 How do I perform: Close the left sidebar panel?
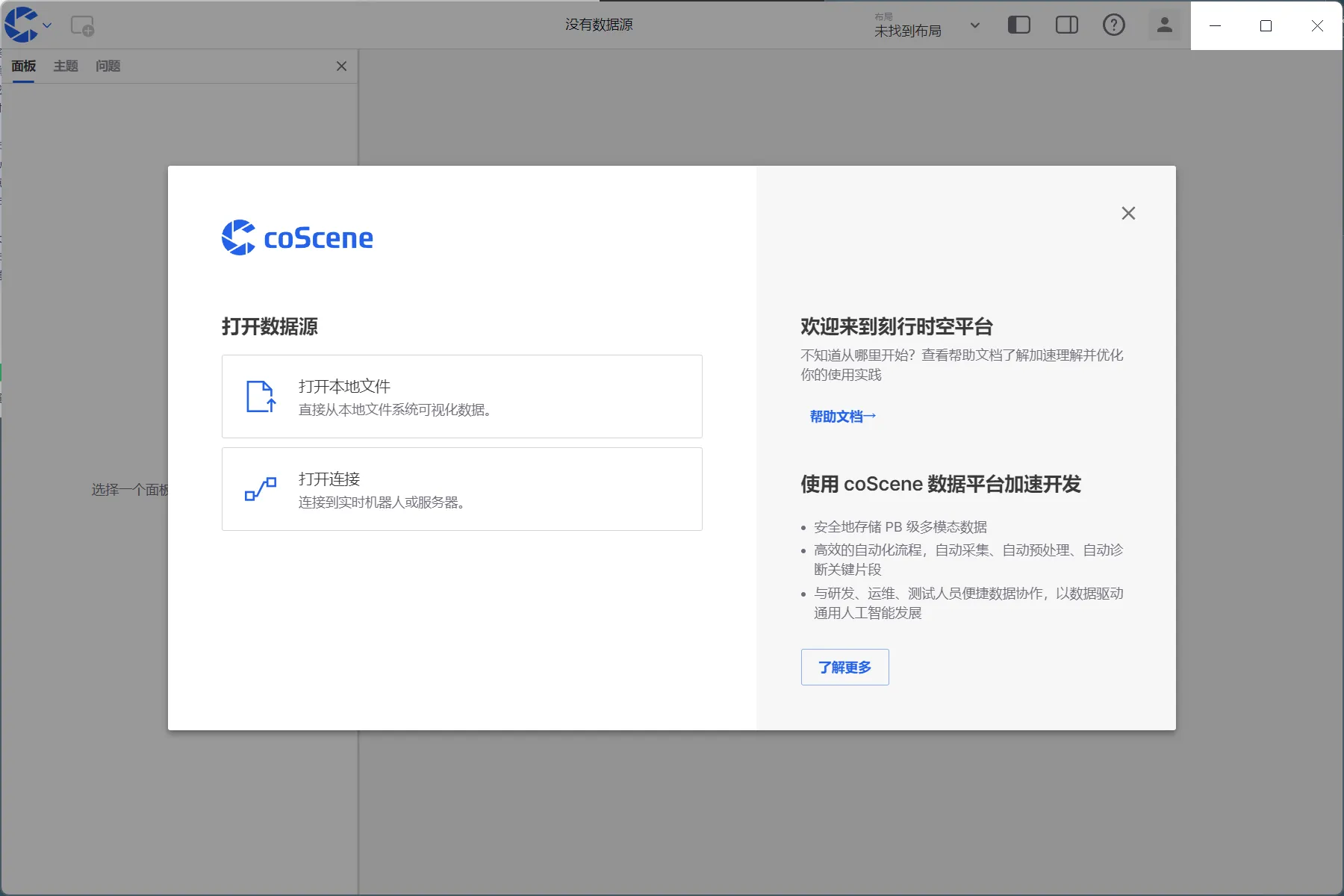[341, 66]
